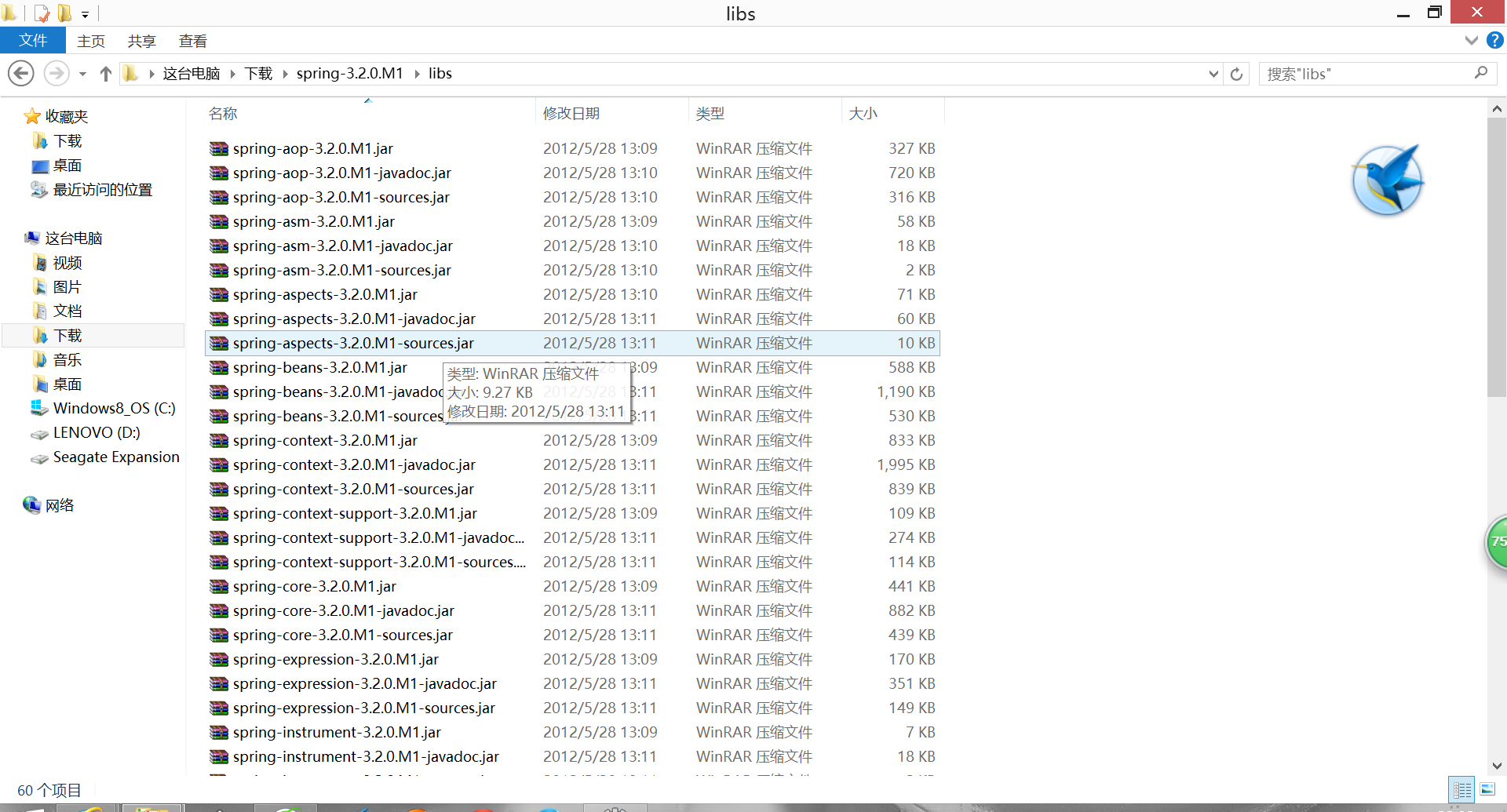Open the 音乐 folder in sidebar
This screenshot has width=1507, height=812.
click(68, 360)
